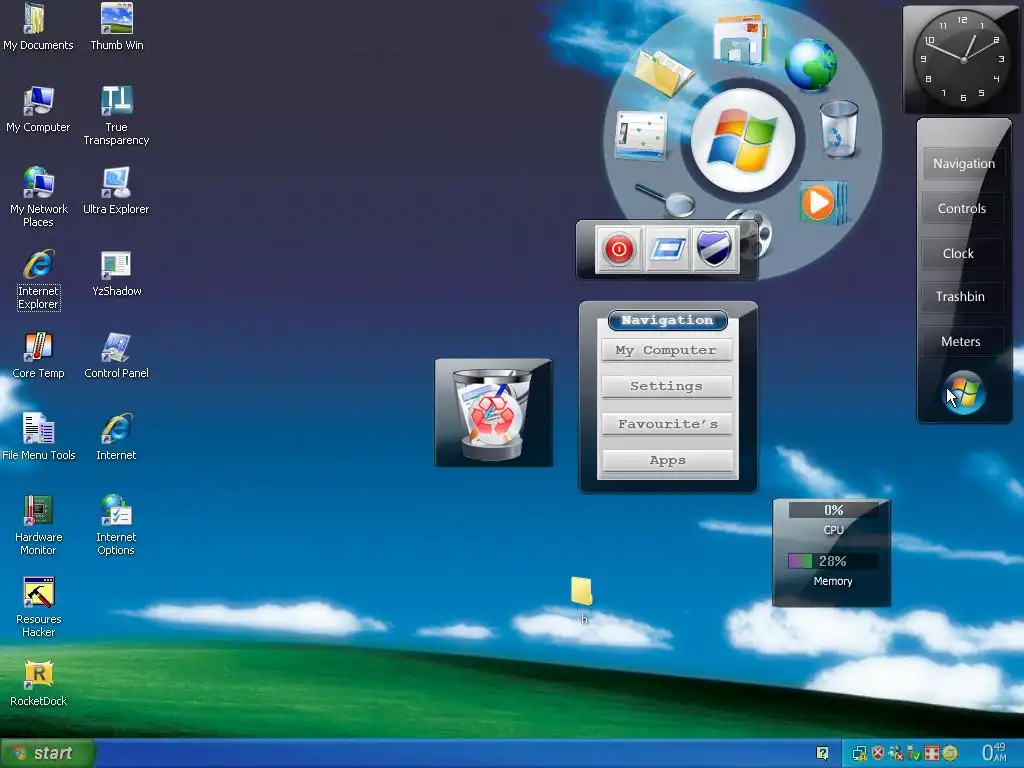Open the Control Panel desktop shortcut

tap(116, 355)
